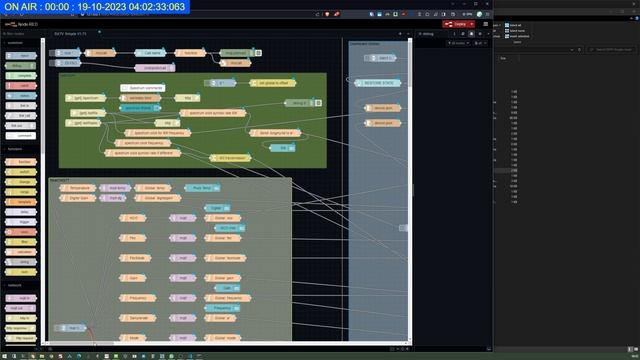
Task: Pick the complete node in the palette
Action: tap(21, 76)
